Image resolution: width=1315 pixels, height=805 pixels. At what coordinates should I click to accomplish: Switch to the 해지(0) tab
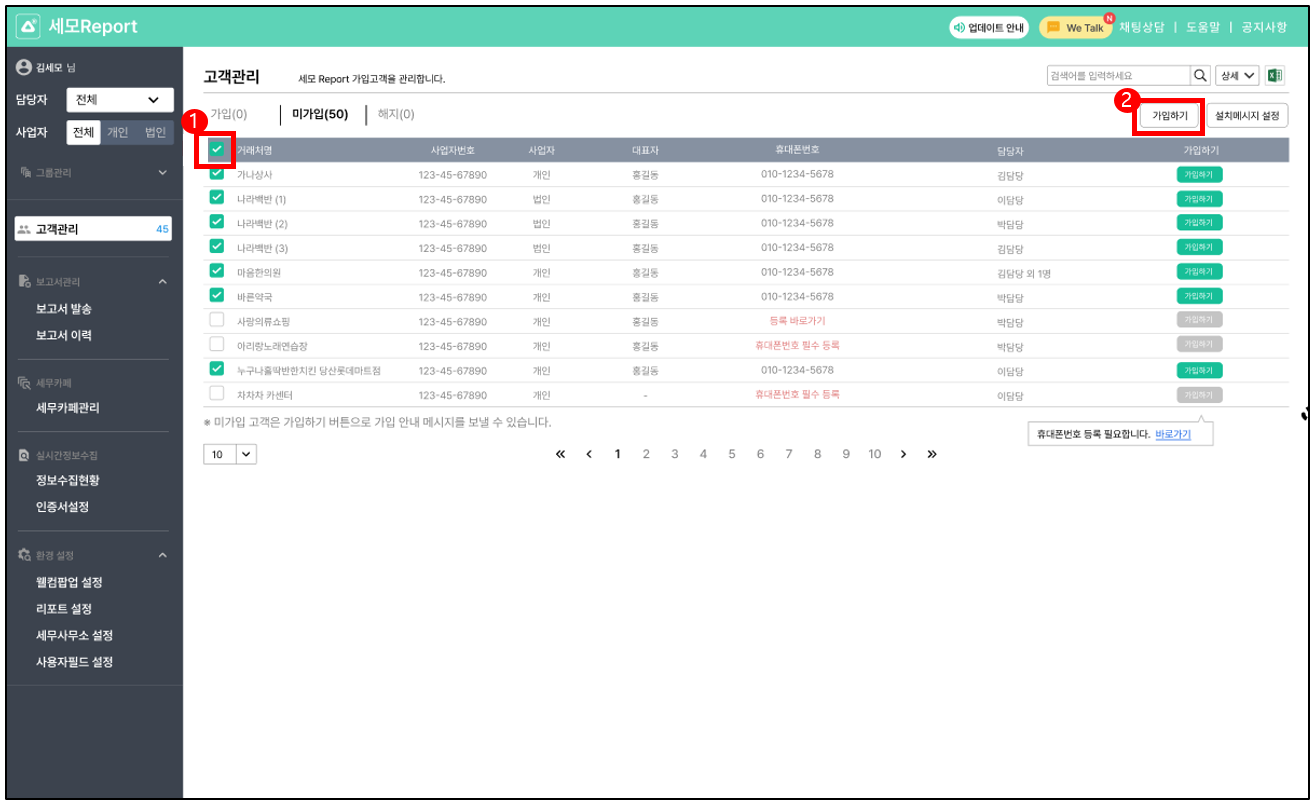(x=396, y=114)
